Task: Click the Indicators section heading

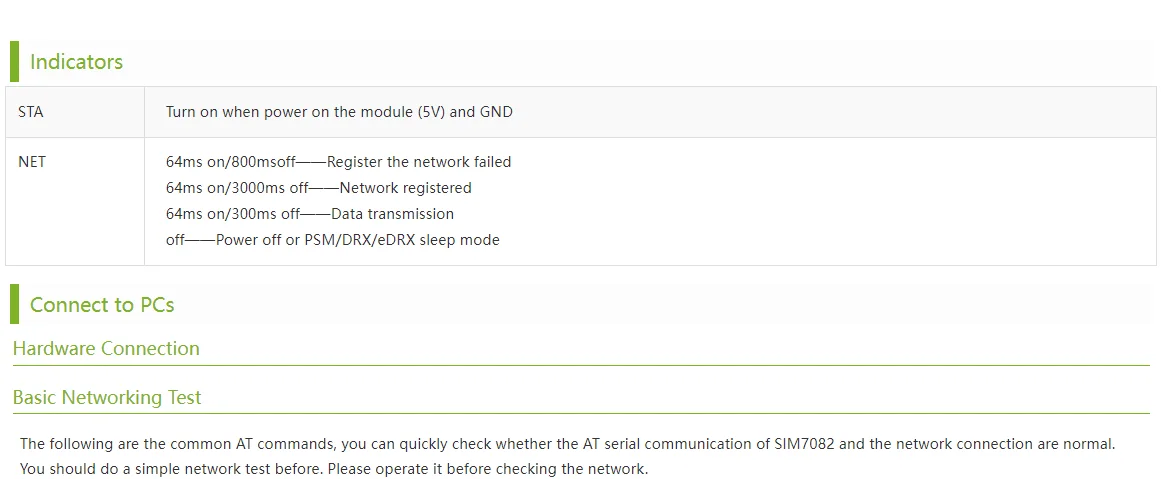Action: [76, 62]
